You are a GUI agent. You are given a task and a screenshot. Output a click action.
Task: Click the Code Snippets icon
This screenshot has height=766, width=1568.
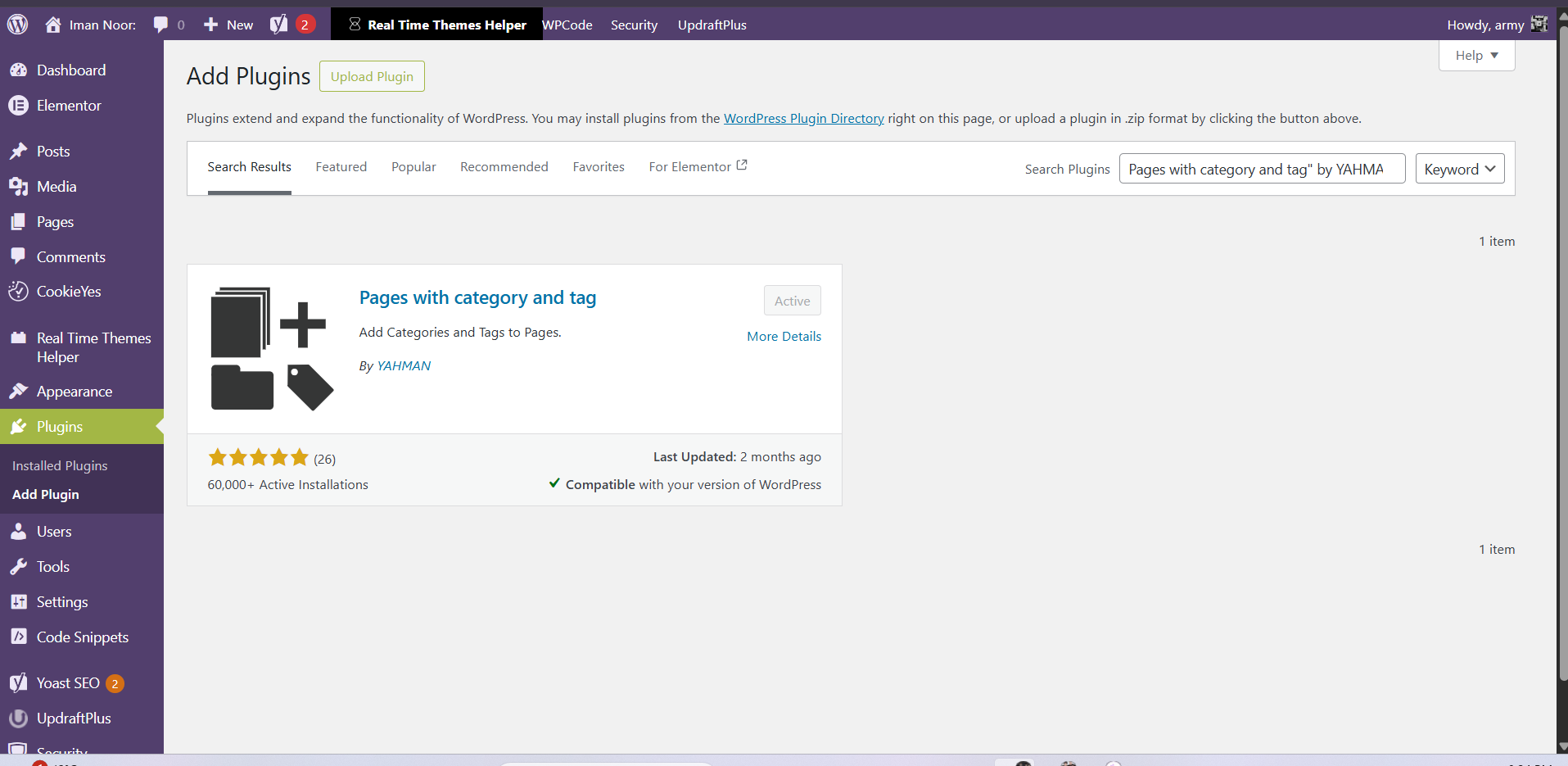click(x=18, y=637)
